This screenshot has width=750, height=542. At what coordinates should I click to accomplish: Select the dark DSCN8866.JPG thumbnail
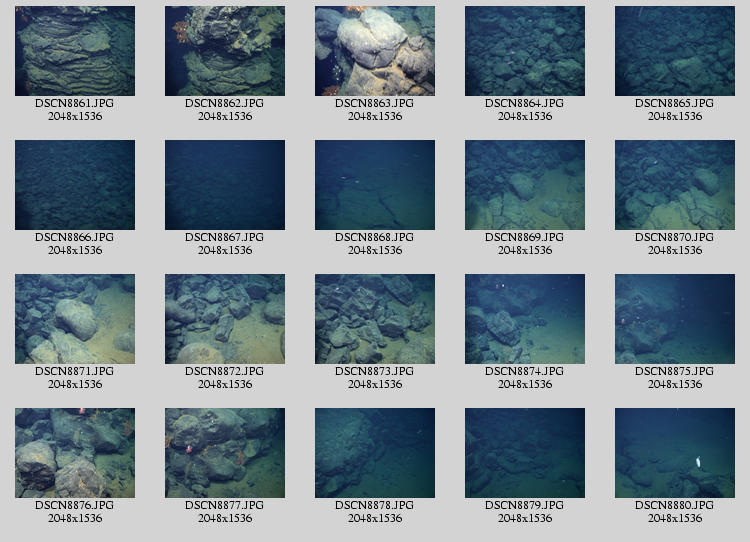(75, 185)
